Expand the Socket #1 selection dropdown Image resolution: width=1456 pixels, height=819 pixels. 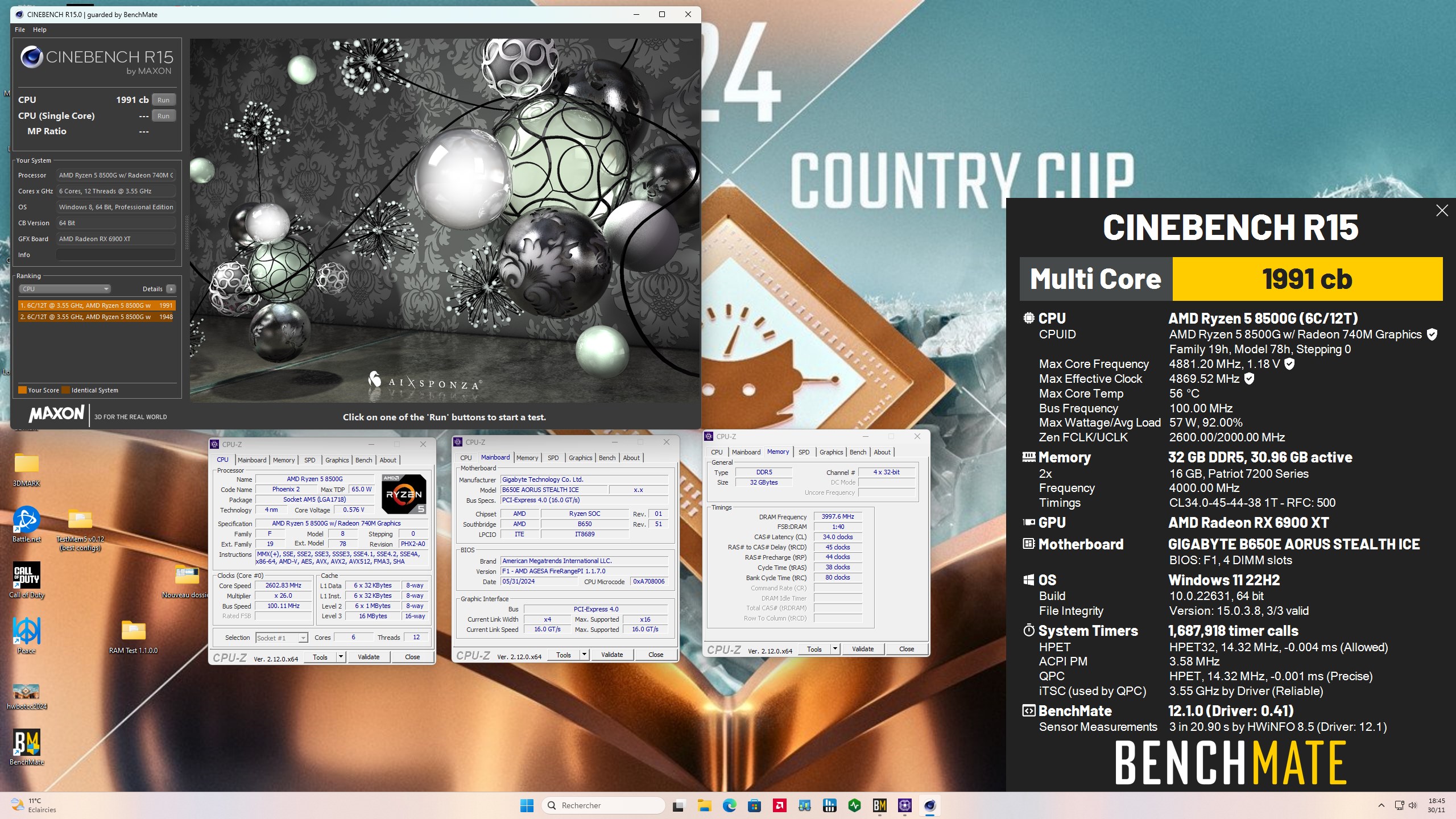[x=282, y=638]
